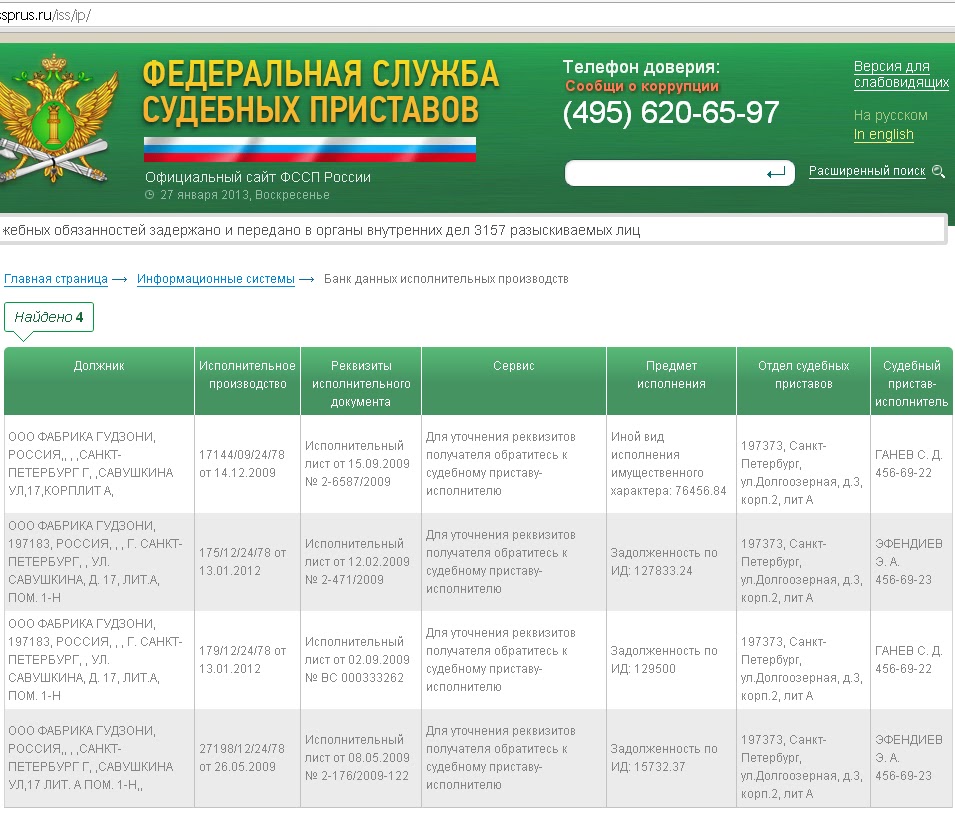The height and width of the screenshot is (817, 955).
Task: Click the clock icon next to the date
Action: (x=150, y=195)
